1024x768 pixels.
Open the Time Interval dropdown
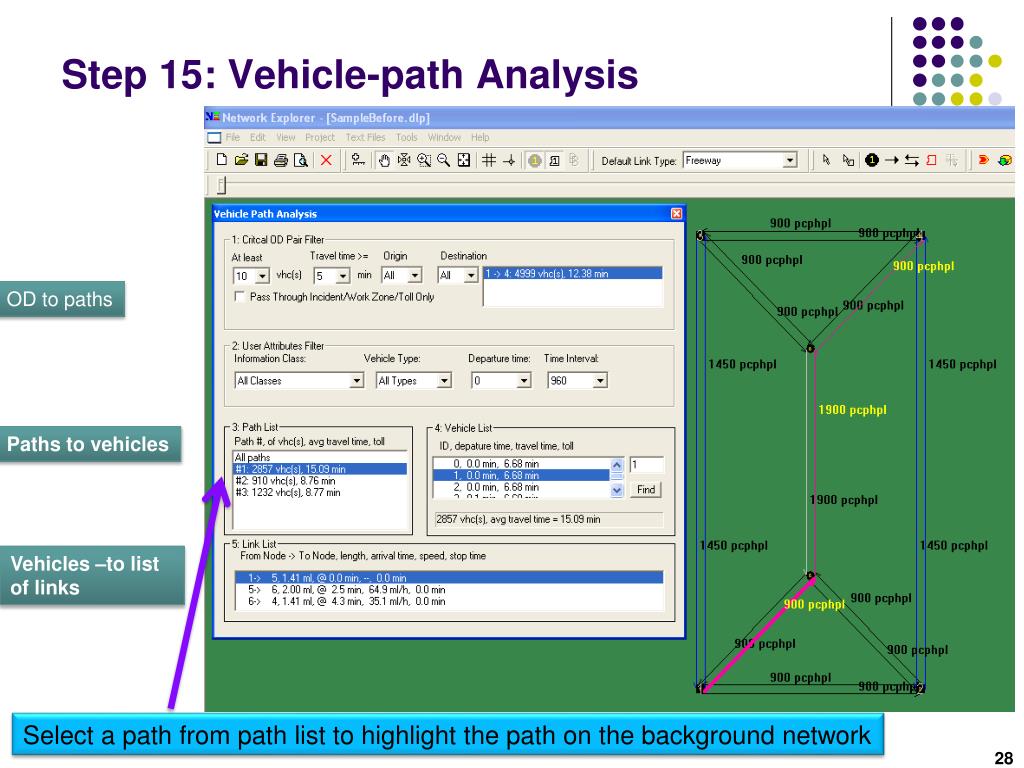600,381
